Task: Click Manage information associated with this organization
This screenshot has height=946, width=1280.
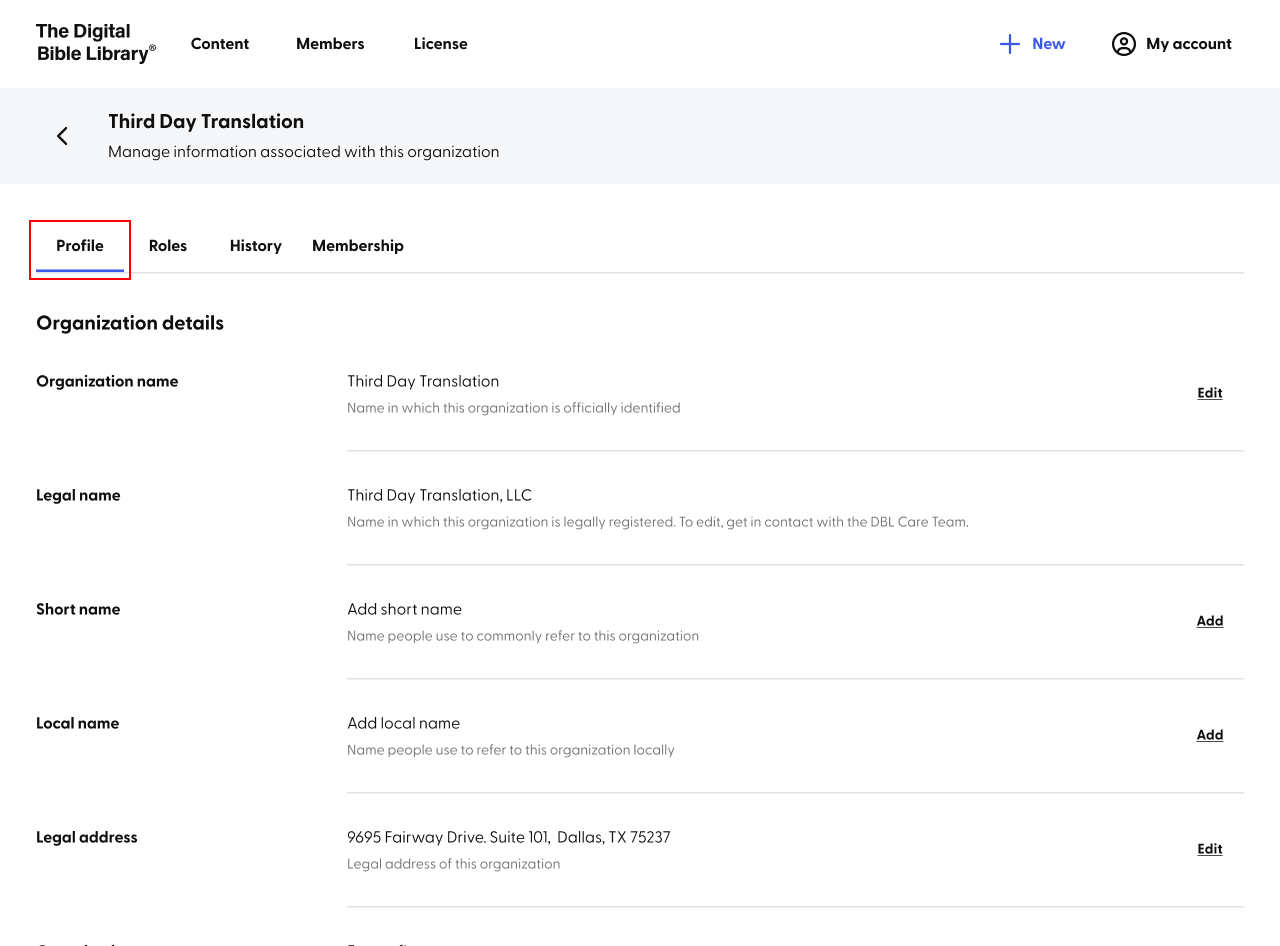Action: coord(304,152)
